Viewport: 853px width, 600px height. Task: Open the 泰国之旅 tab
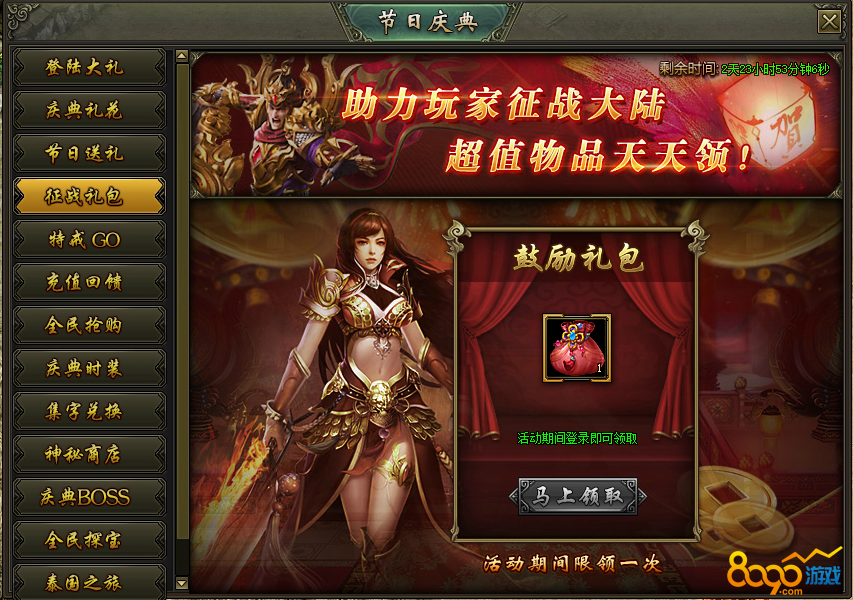click(89, 582)
